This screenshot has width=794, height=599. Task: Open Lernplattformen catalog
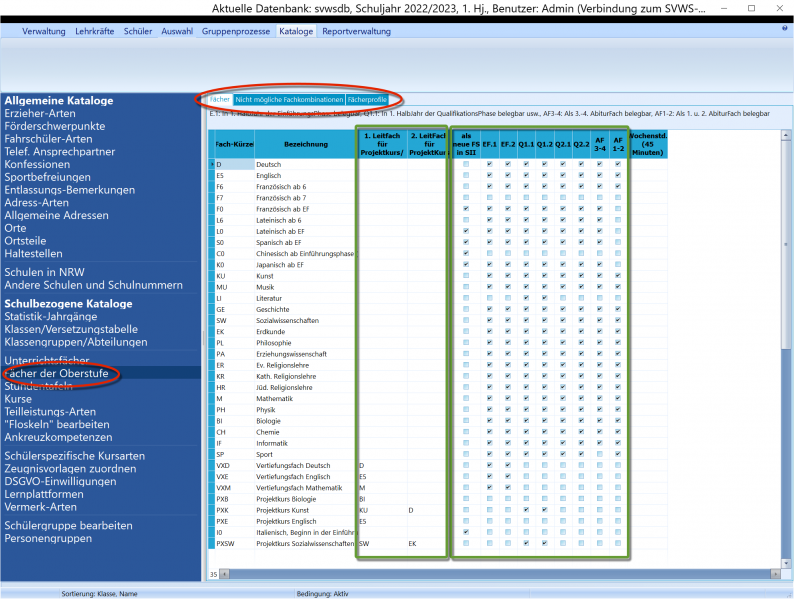click(44, 494)
